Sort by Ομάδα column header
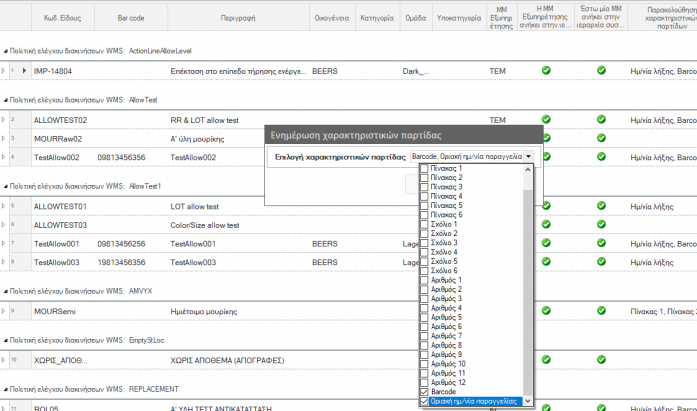The image size is (697, 411). (x=416, y=18)
